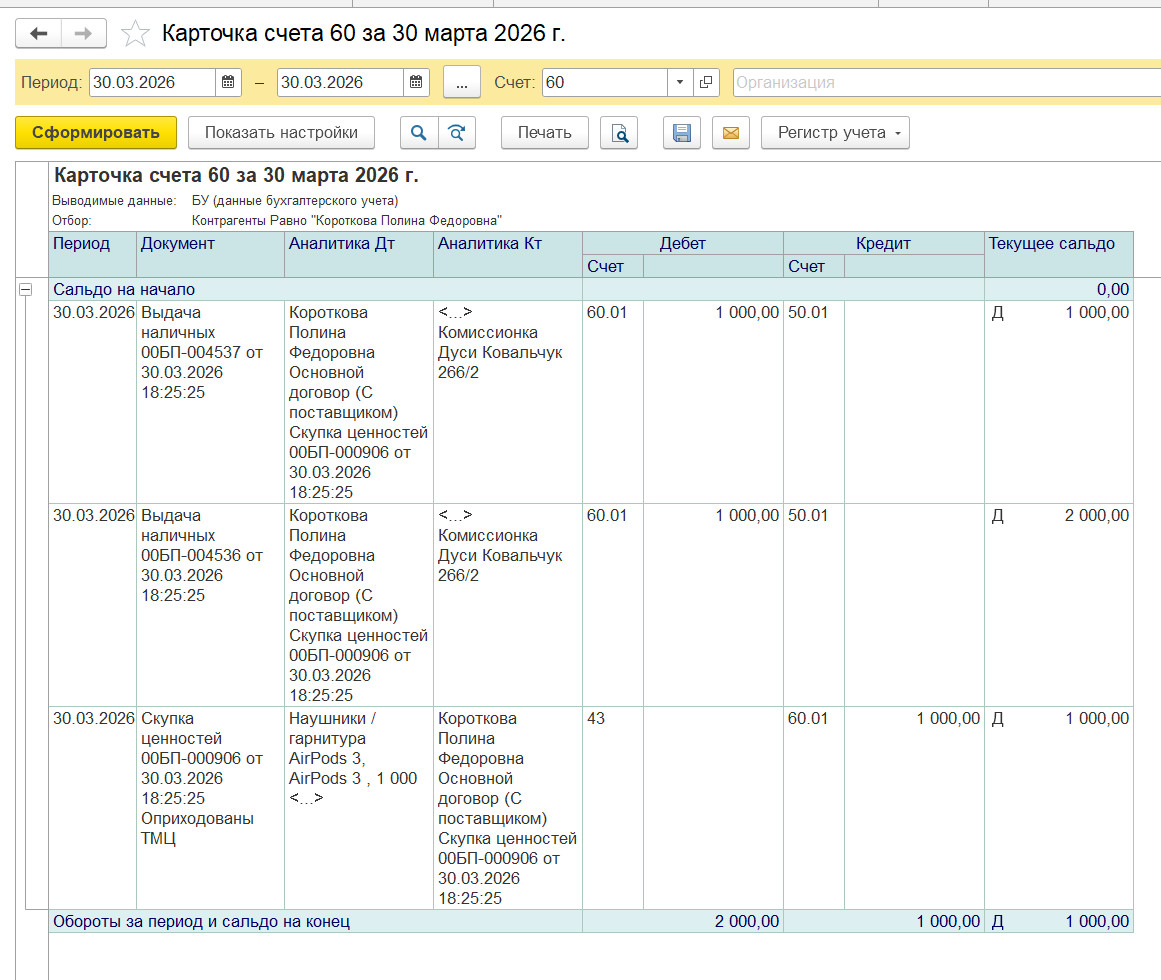
Task: Save report with the floppy disk icon
Action: [x=682, y=133]
